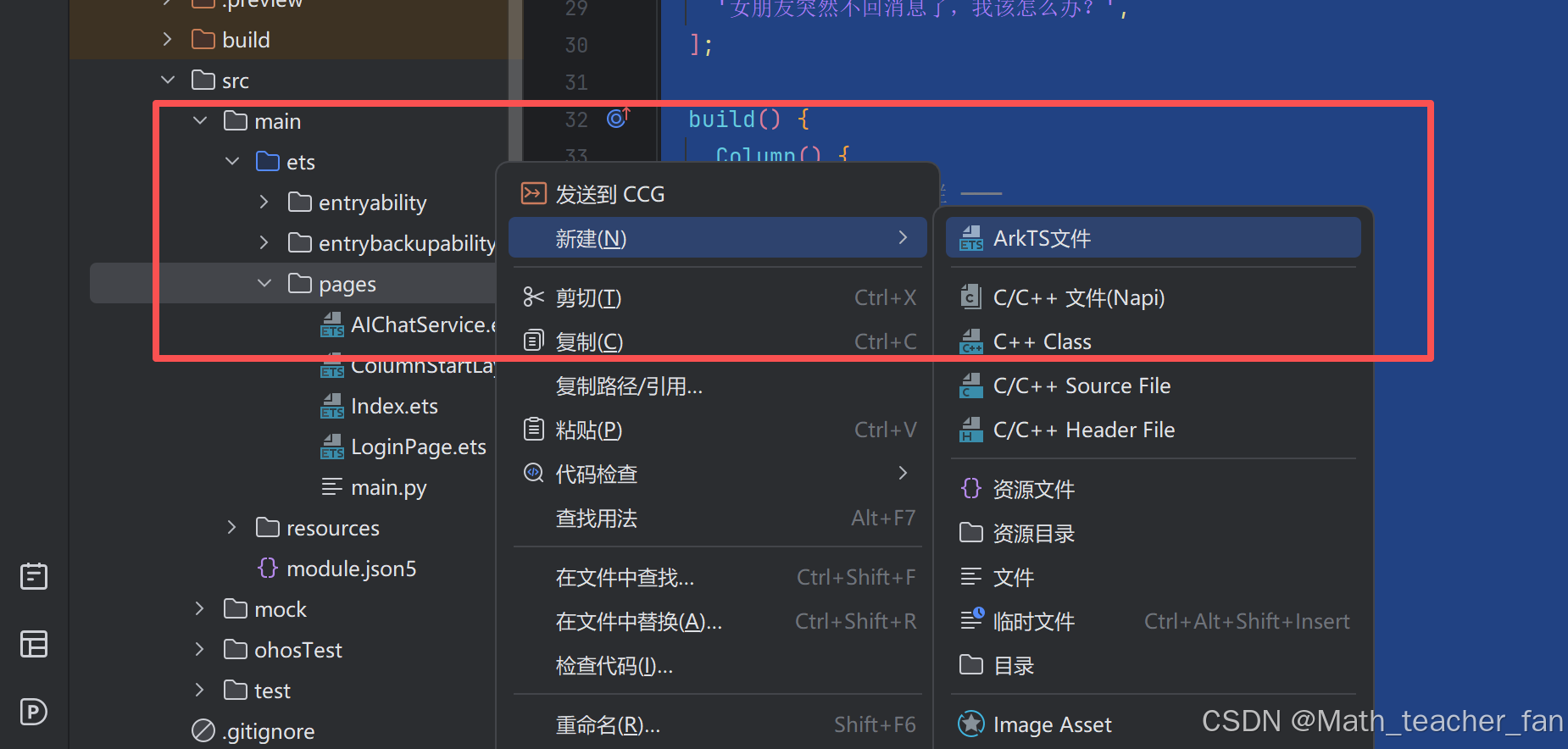Collapse the pages folder

264,283
